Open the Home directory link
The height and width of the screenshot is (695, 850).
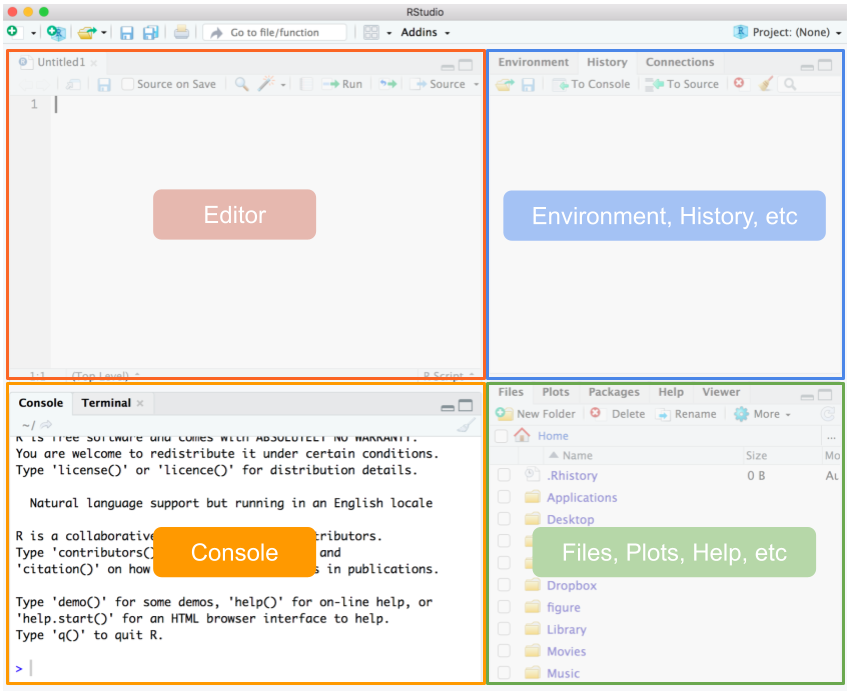point(553,436)
